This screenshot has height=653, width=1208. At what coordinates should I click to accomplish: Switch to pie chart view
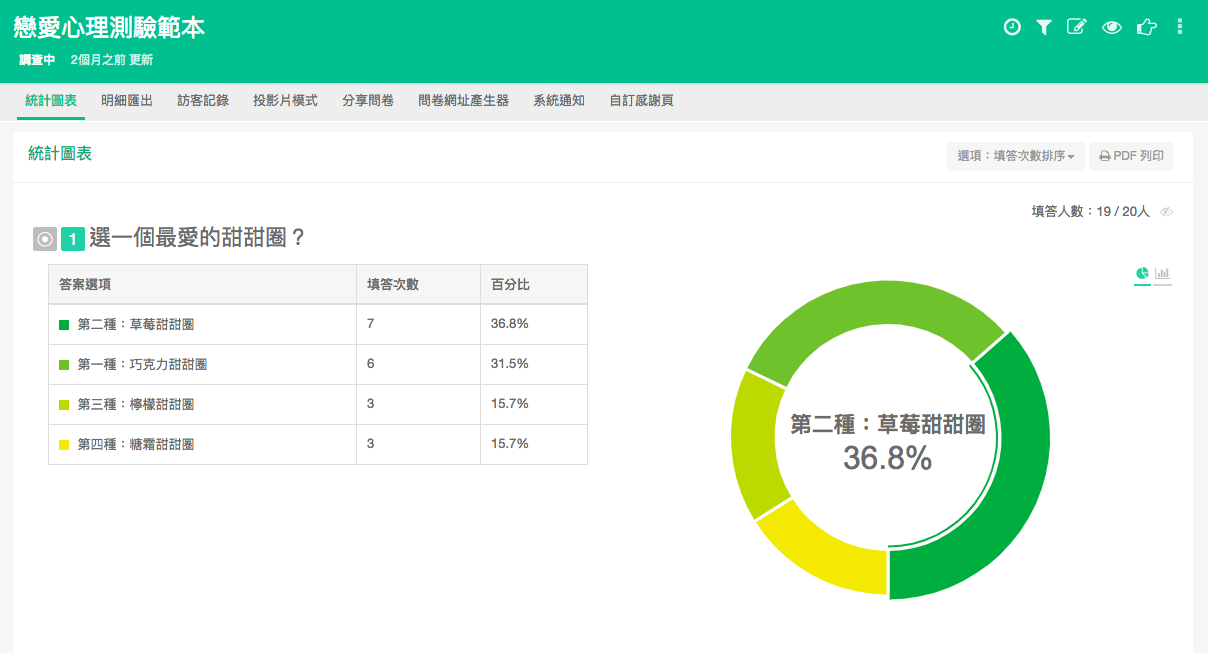1142,273
